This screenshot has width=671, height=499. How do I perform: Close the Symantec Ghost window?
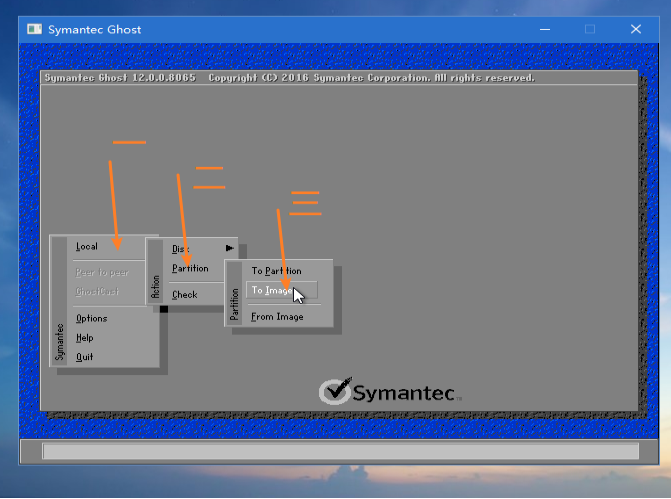pos(636,29)
